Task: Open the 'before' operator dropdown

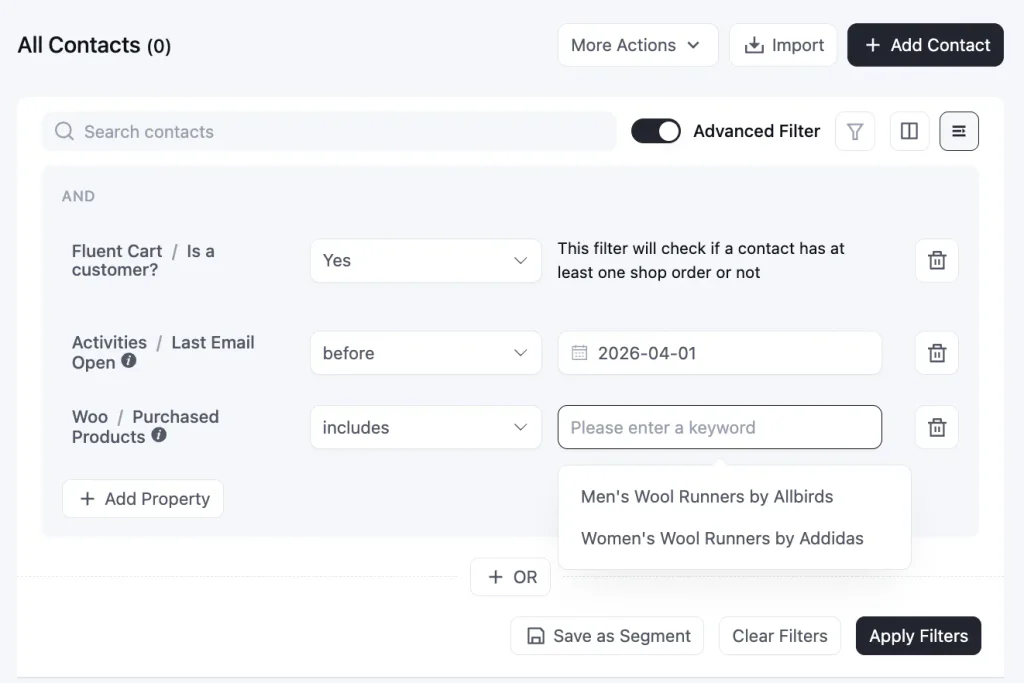Action: click(426, 353)
